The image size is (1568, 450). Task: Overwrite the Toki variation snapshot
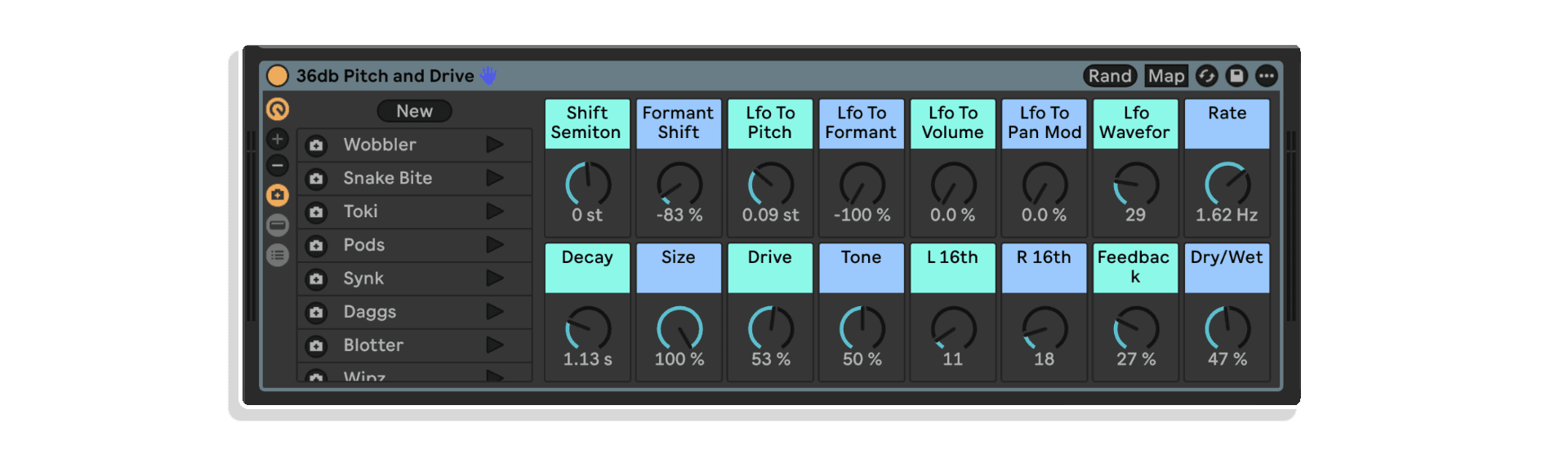(316, 212)
